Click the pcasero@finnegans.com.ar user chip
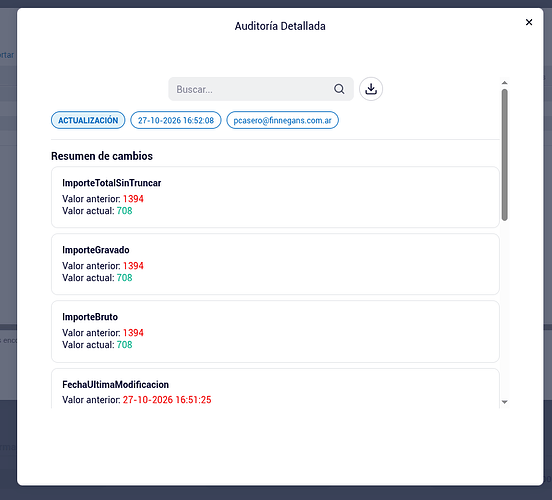This screenshot has height=500, width=552. 282,120
